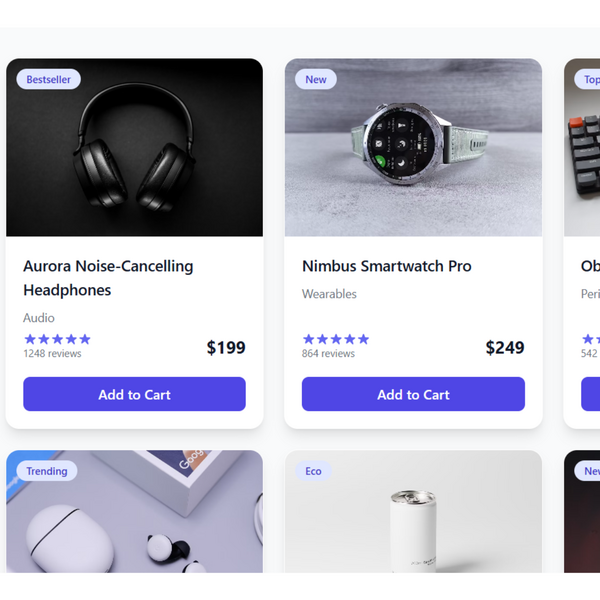View the 864 reviews for smartwatch
This screenshot has width=600, height=600.
click(x=328, y=353)
